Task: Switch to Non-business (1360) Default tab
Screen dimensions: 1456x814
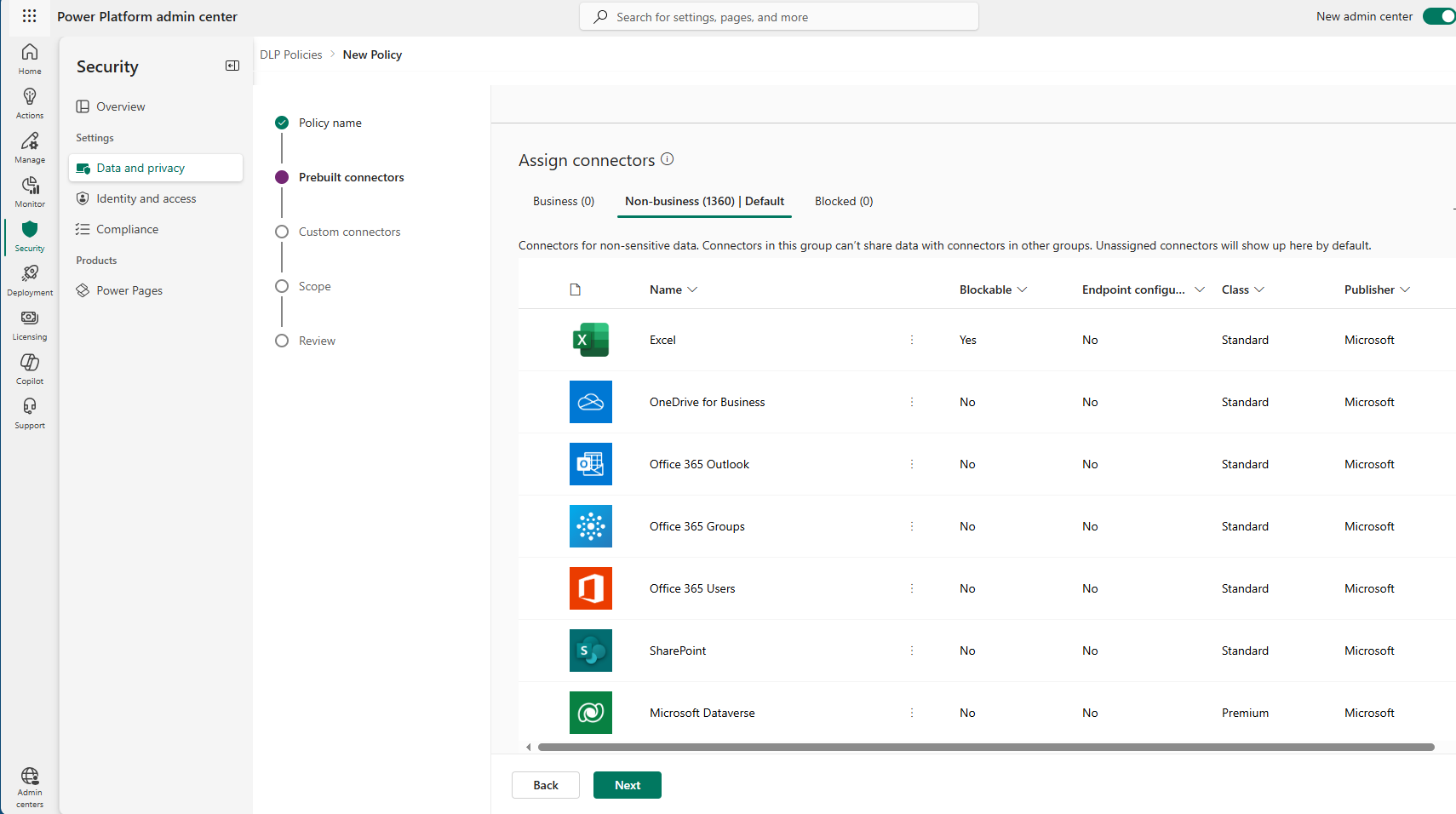Action: tap(704, 201)
